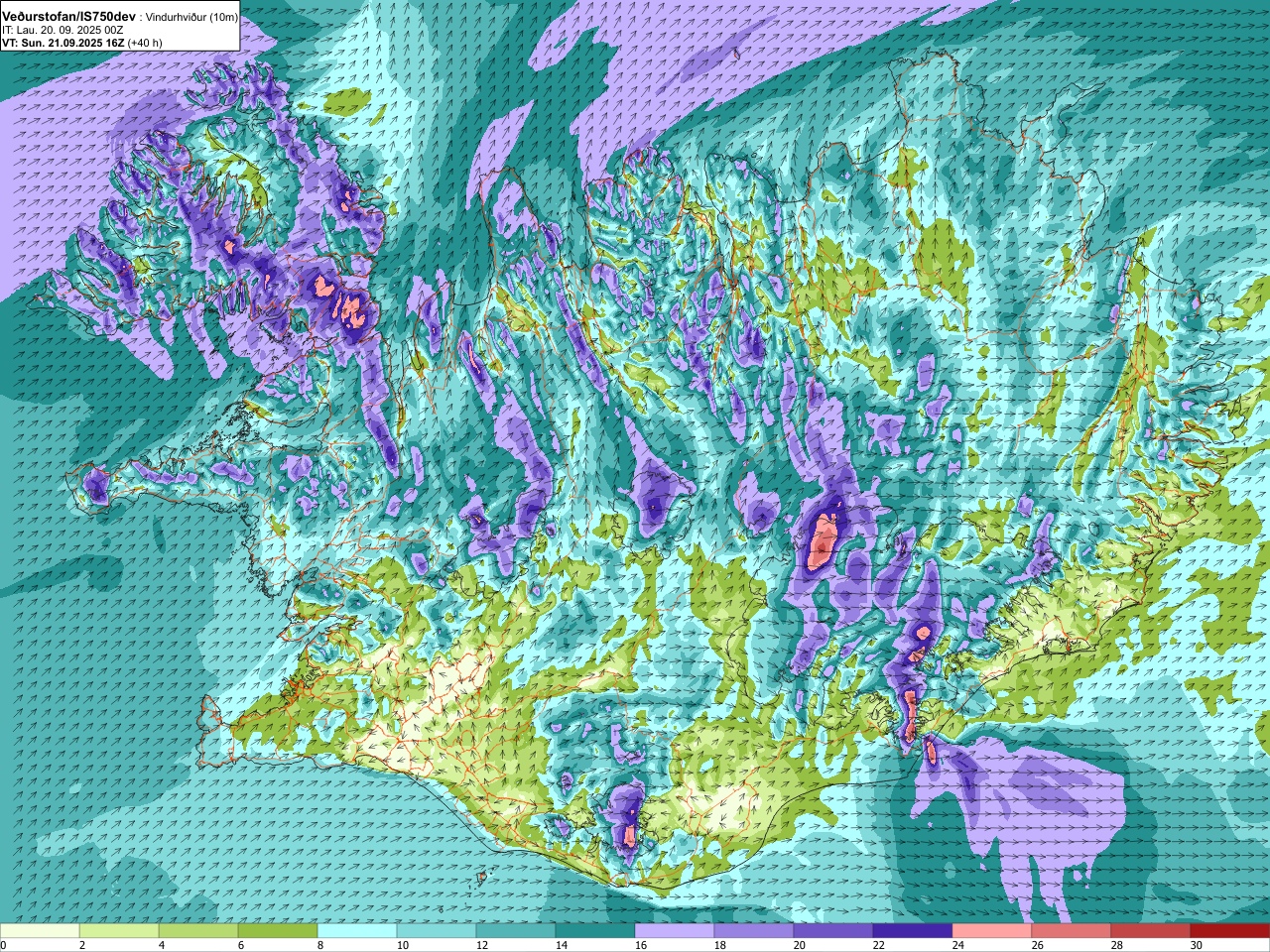
Task: Select the 26–28 salmon legend swatch
Action: point(1072,931)
